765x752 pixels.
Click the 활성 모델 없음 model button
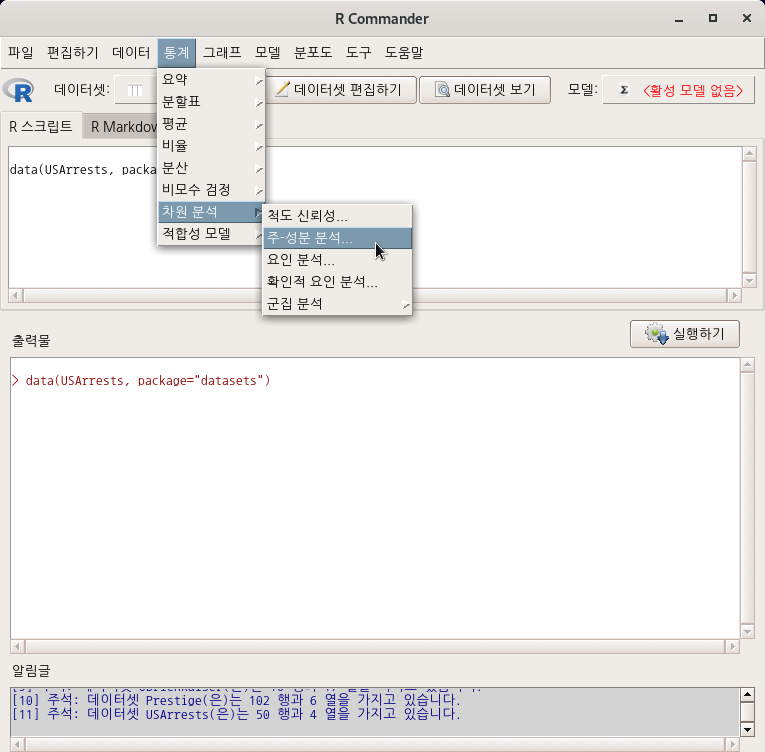(679, 90)
